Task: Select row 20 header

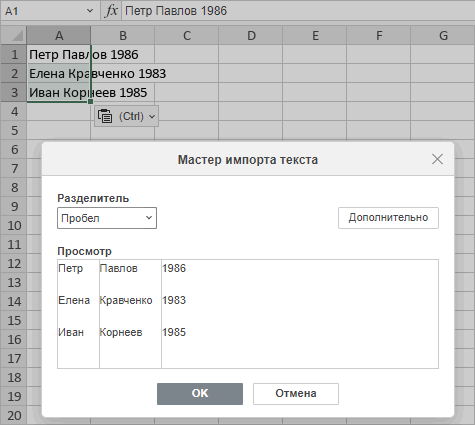Action: tap(14, 416)
